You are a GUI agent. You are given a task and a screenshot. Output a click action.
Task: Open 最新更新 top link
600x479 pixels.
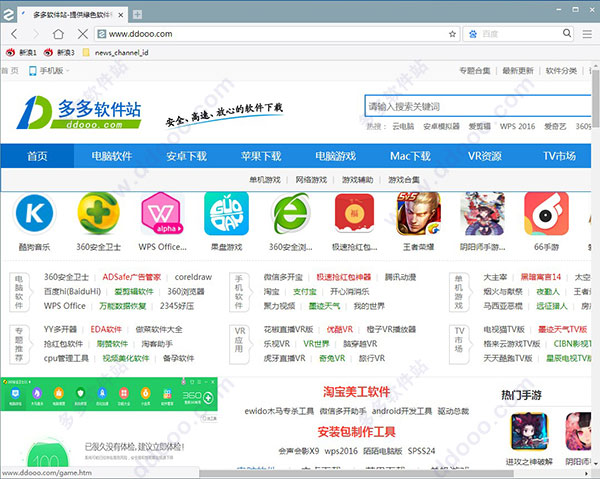point(518,71)
